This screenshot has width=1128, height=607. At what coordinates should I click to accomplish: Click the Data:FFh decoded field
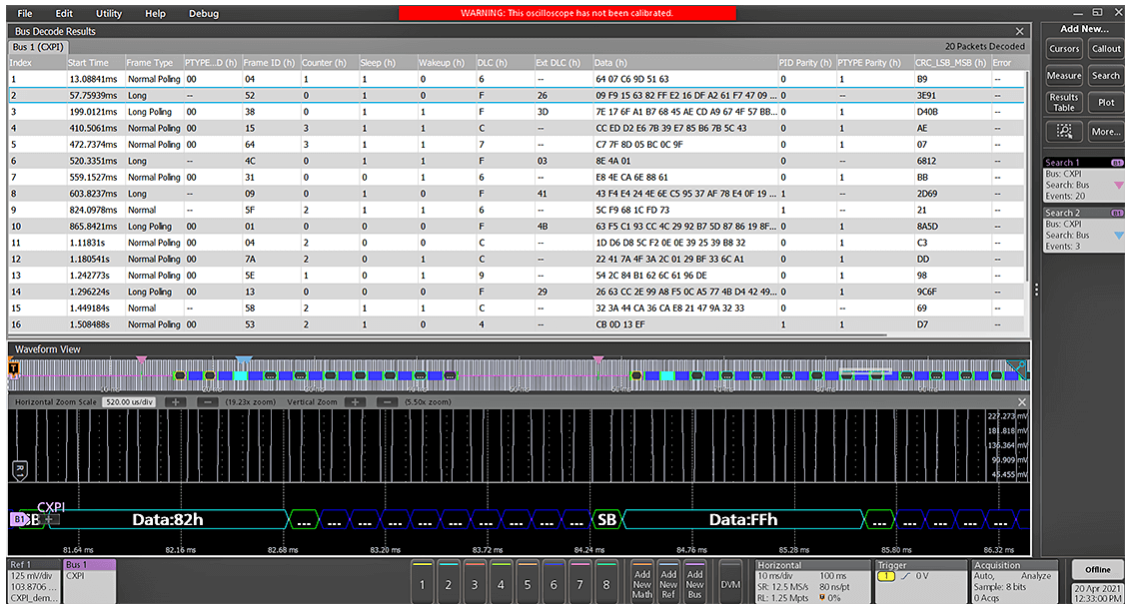(743, 519)
